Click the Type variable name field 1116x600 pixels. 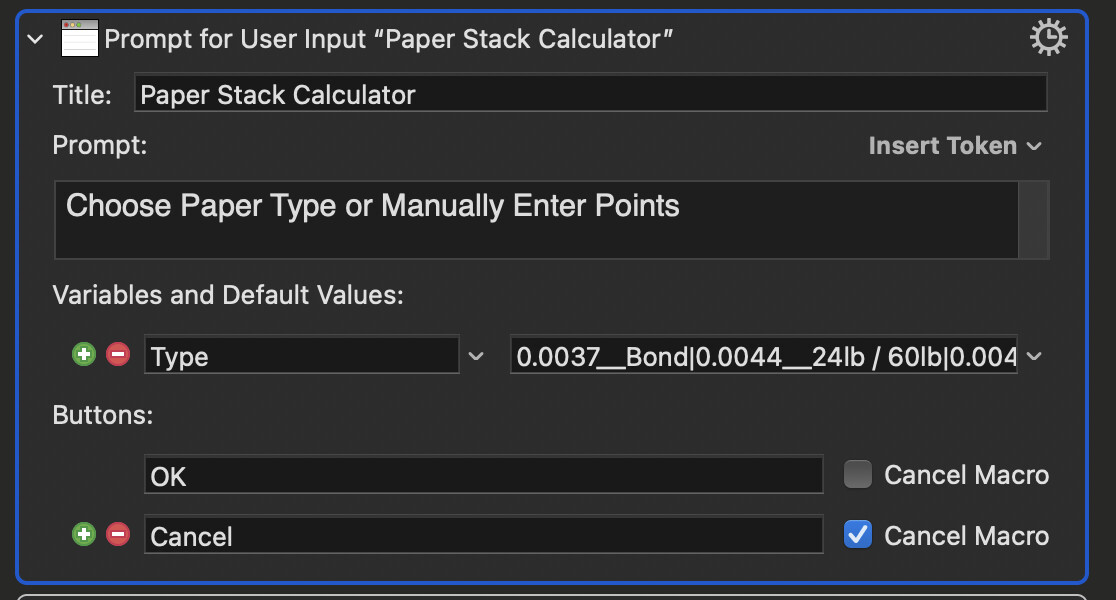pyautogui.click(x=301, y=356)
